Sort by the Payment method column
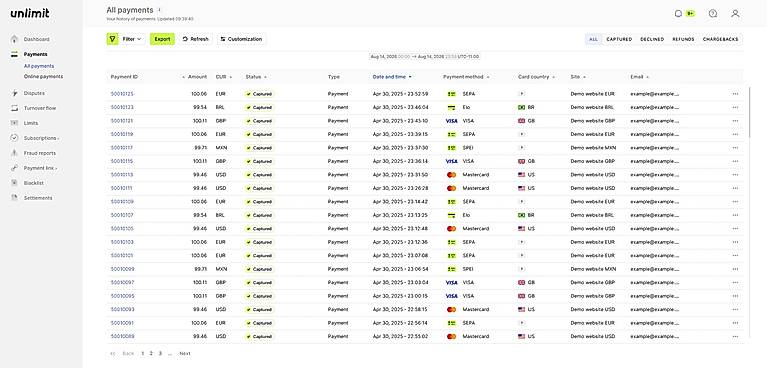This screenshot has height=368, width=767. click(x=466, y=77)
